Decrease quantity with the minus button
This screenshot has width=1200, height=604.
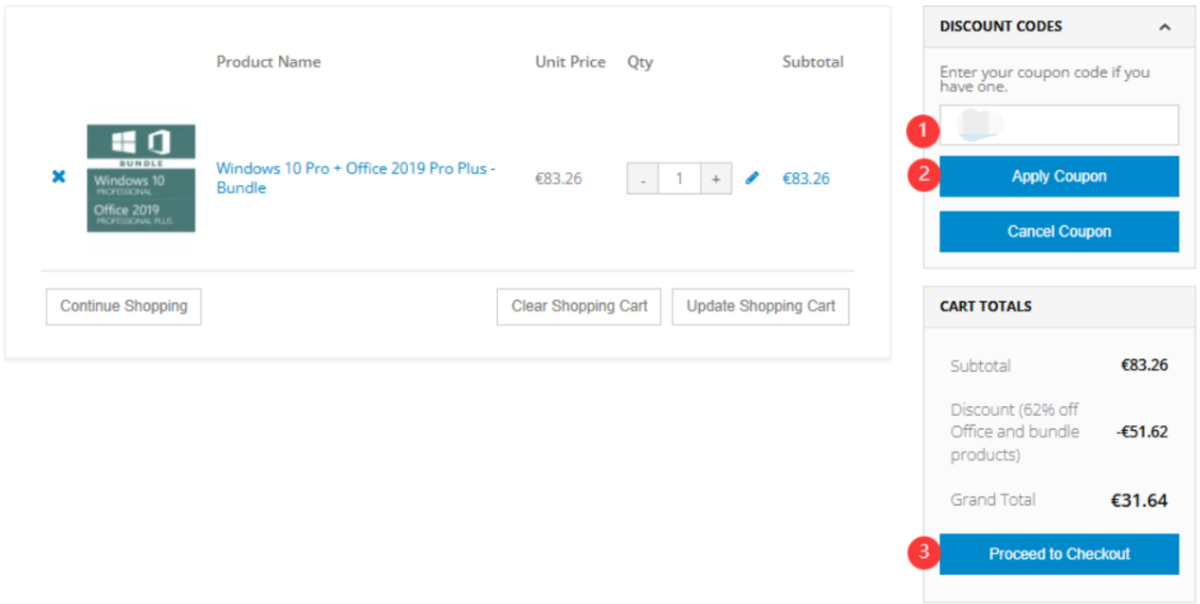(x=643, y=179)
